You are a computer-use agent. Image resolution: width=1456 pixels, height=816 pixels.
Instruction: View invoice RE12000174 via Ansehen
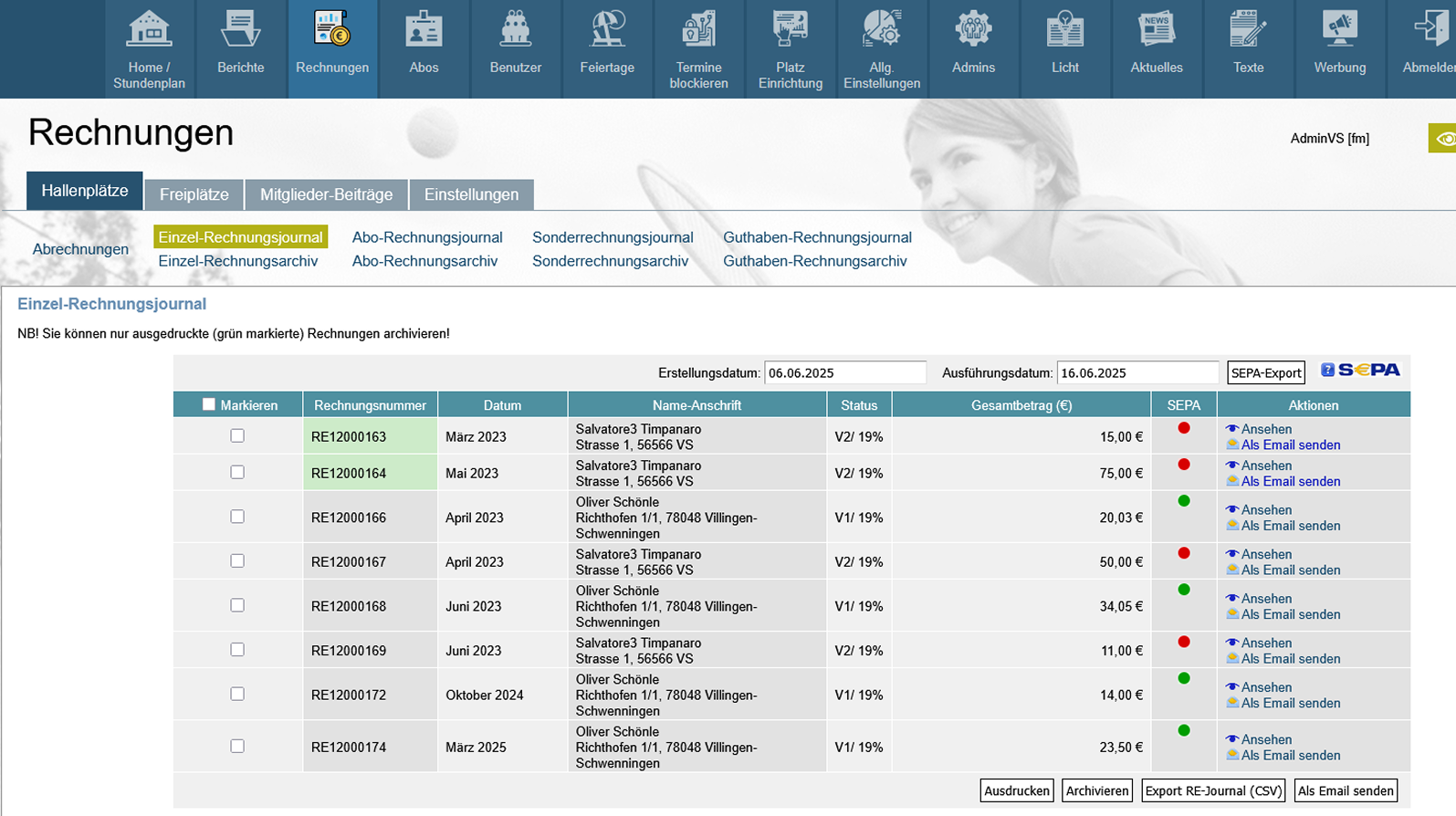pos(1265,739)
